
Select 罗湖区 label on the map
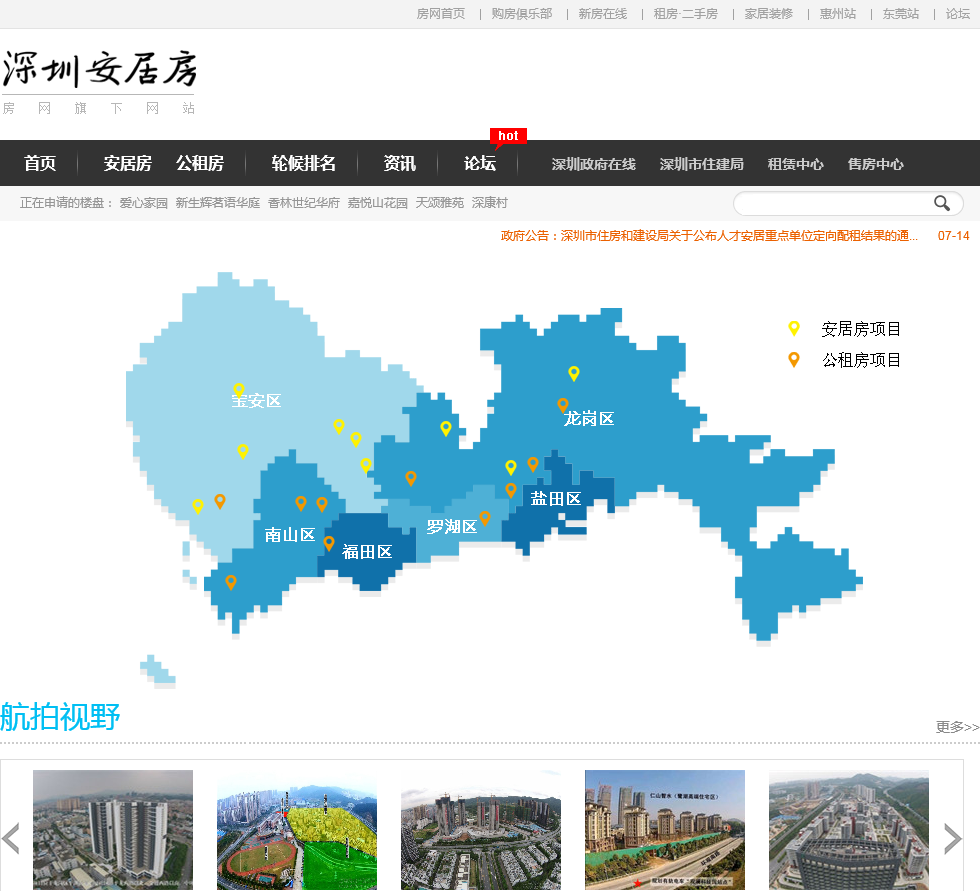click(452, 527)
